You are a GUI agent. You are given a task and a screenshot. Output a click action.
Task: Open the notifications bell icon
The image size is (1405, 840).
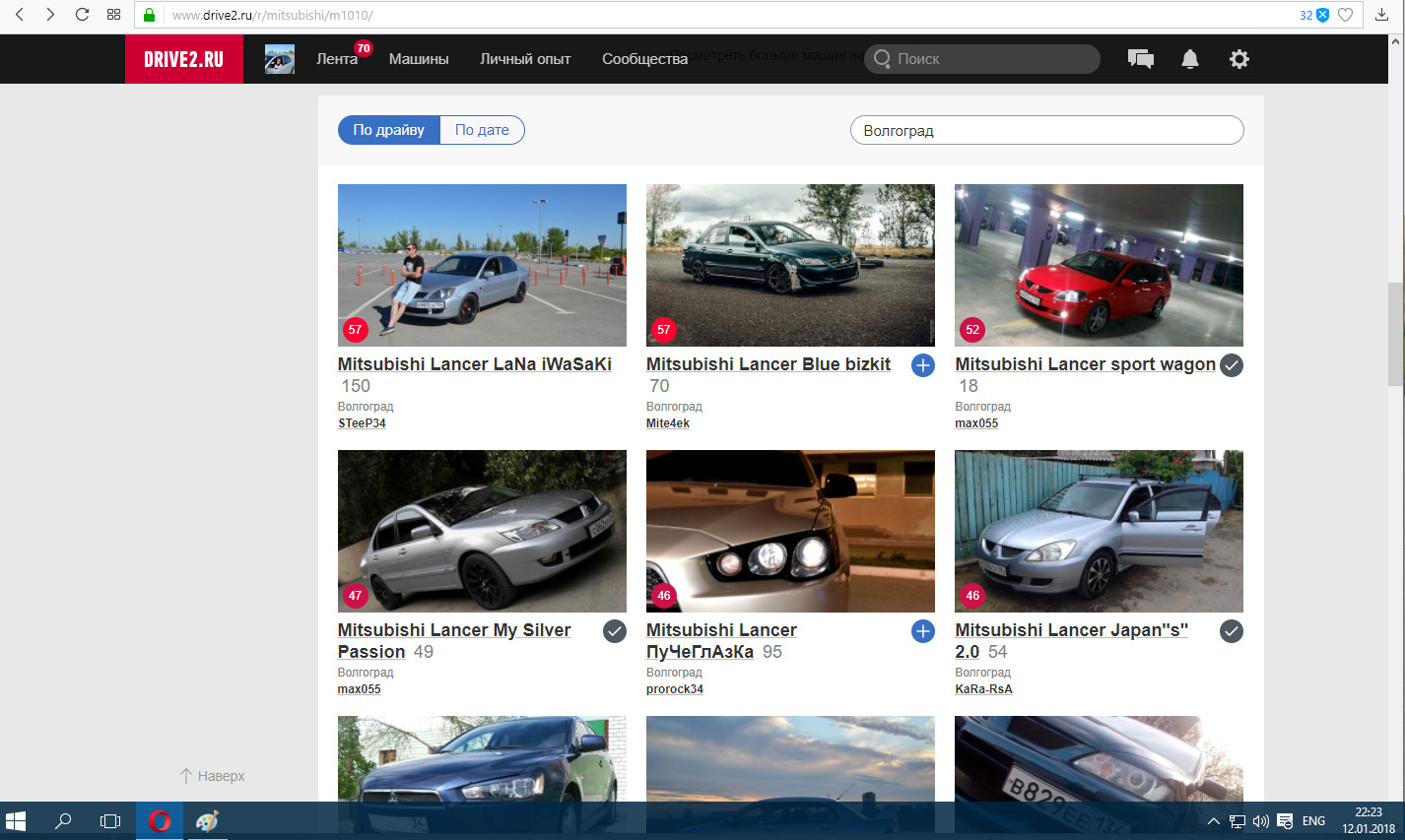(x=1190, y=59)
